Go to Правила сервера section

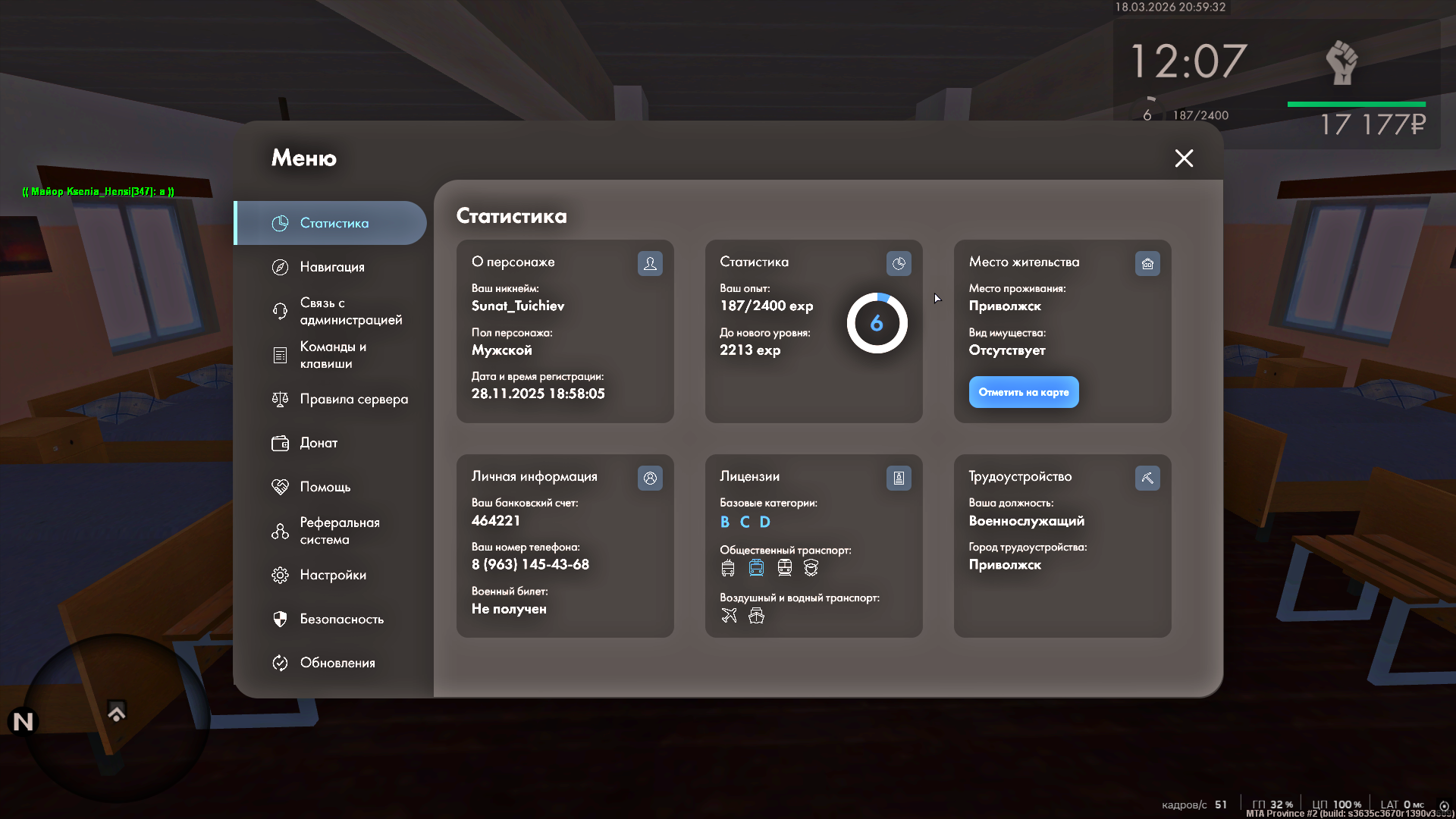[353, 399]
